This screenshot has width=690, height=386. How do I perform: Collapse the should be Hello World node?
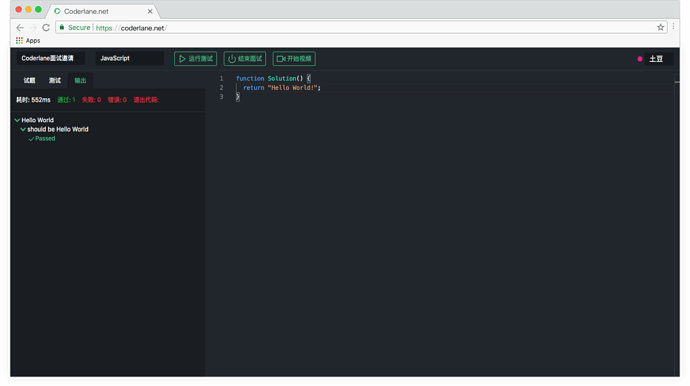click(x=23, y=129)
